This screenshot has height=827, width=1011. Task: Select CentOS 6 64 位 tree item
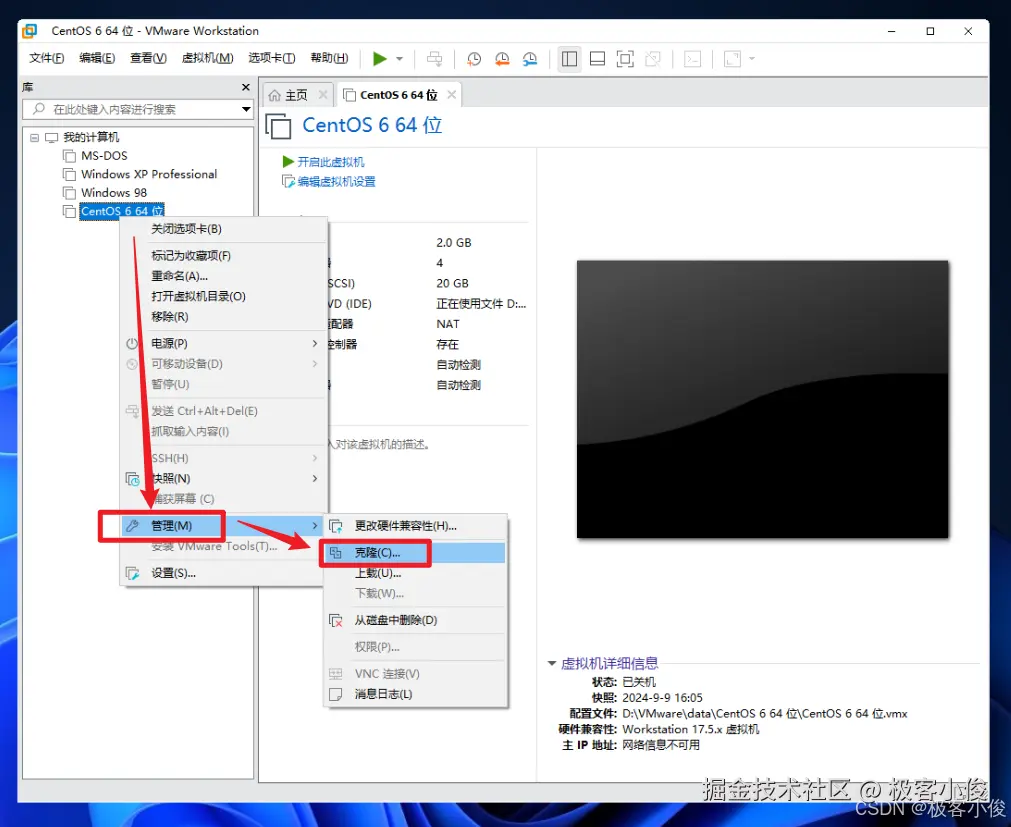[x=122, y=211]
